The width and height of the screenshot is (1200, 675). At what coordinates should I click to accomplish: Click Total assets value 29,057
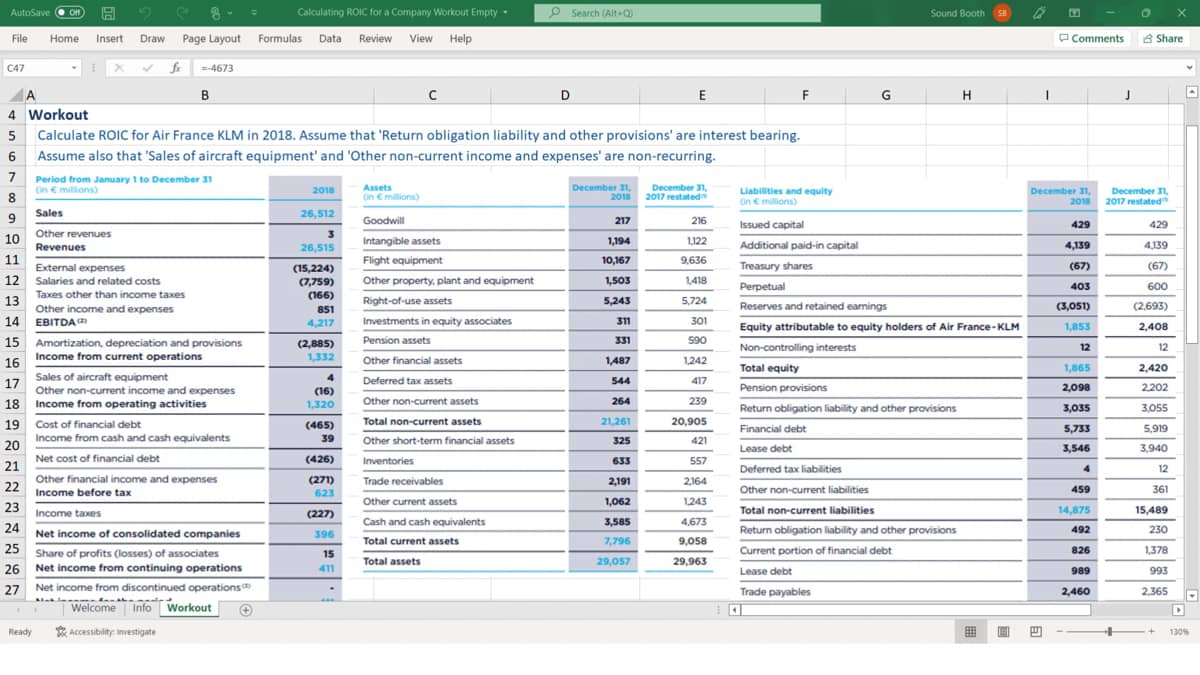pyautogui.click(x=613, y=562)
